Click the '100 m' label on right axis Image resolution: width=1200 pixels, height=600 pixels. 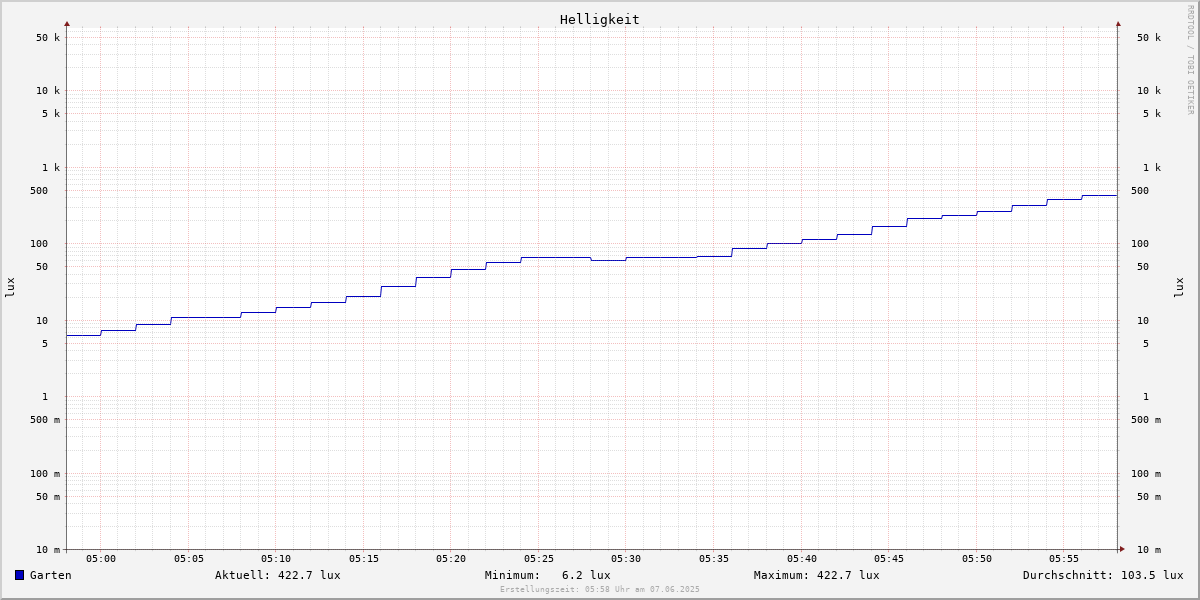click(x=1146, y=474)
